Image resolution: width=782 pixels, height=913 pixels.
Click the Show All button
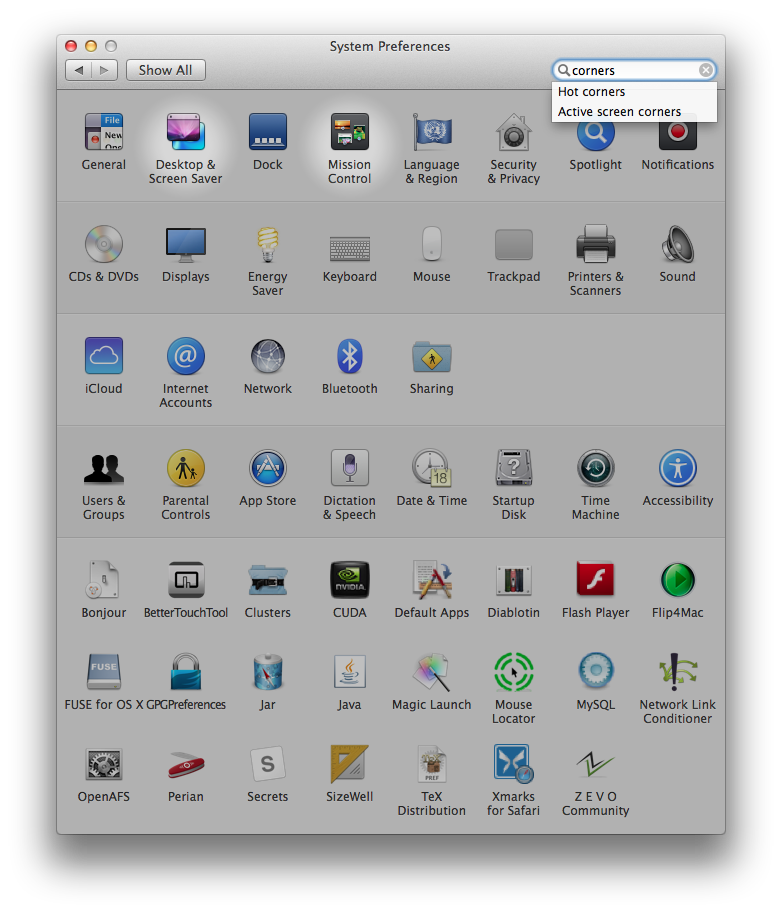(x=165, y=70)
